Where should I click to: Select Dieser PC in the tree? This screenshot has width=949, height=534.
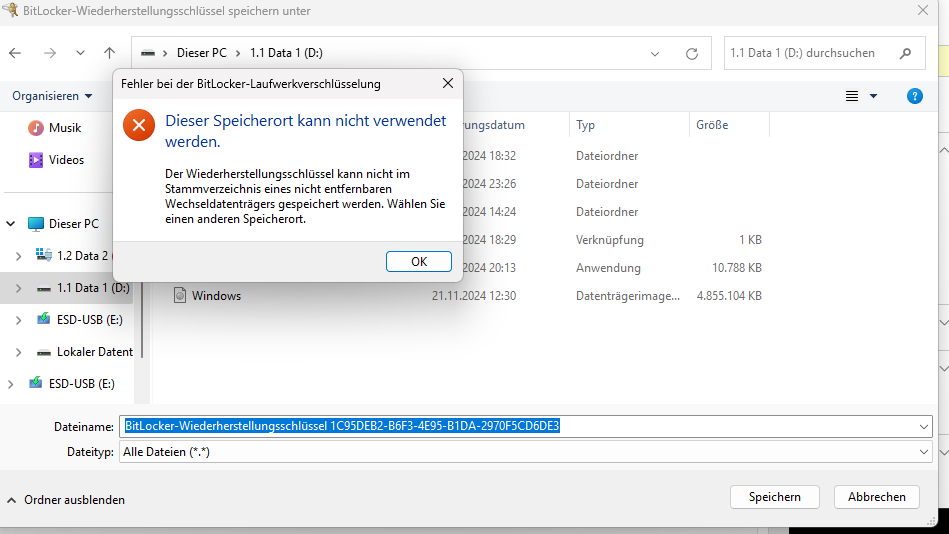73,223
